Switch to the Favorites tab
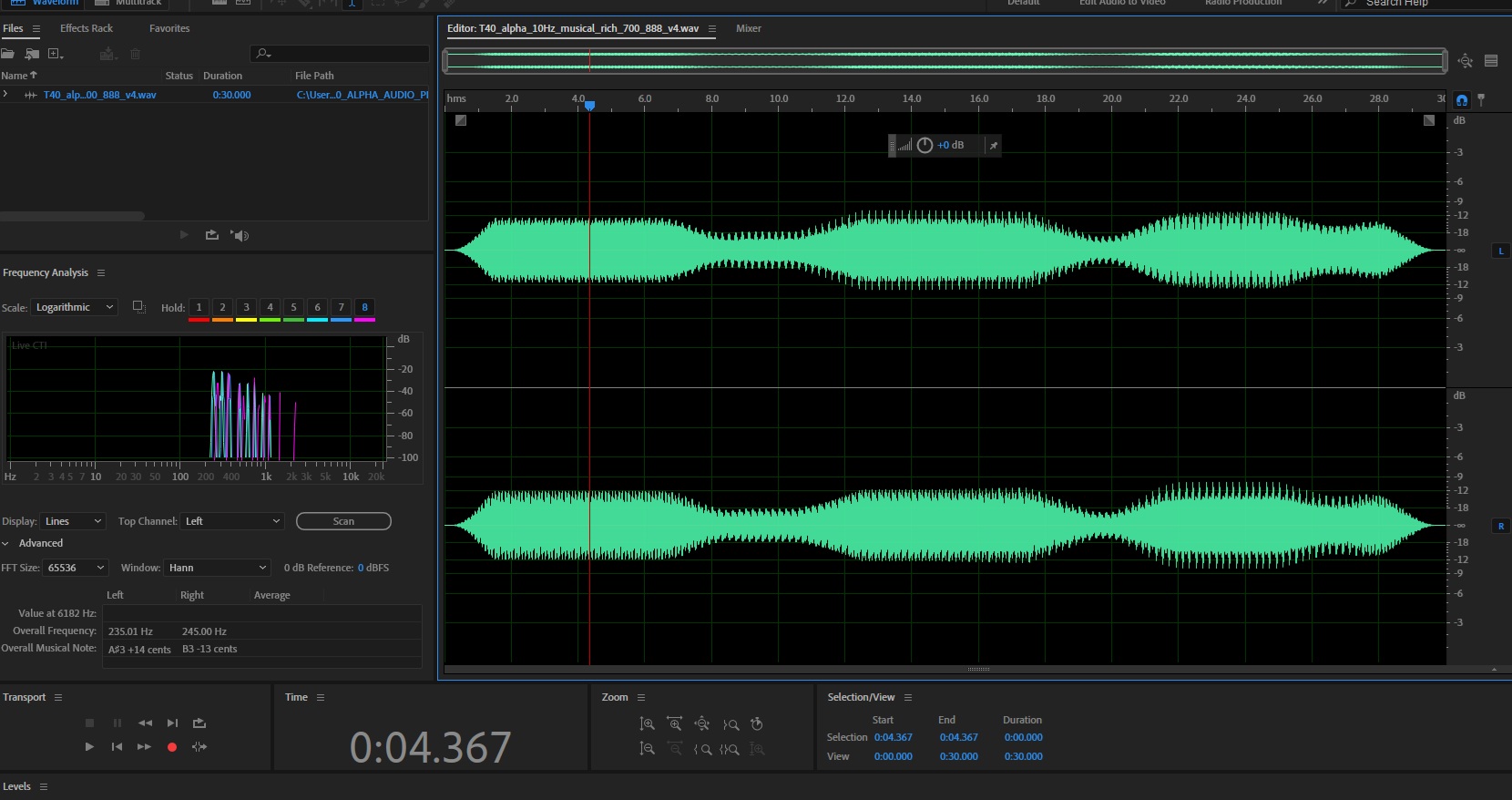Screen dimensions: 1512x800 click(169, 28)
